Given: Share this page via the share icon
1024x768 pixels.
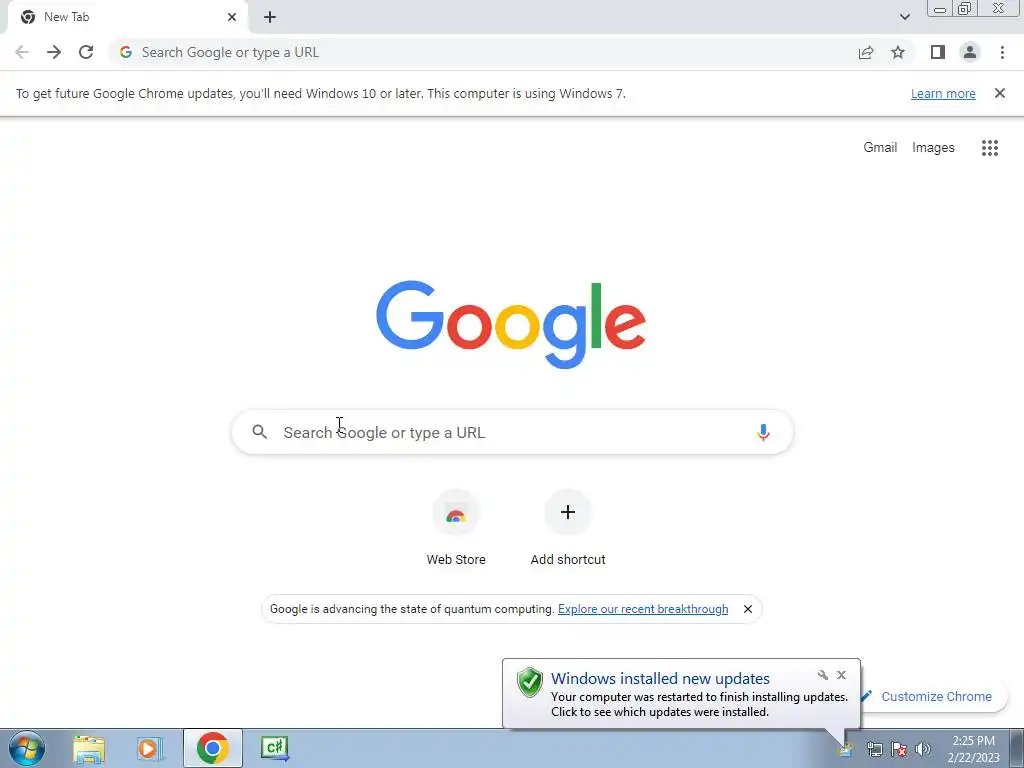Looking at the screenshot, I should coord(866,52).
